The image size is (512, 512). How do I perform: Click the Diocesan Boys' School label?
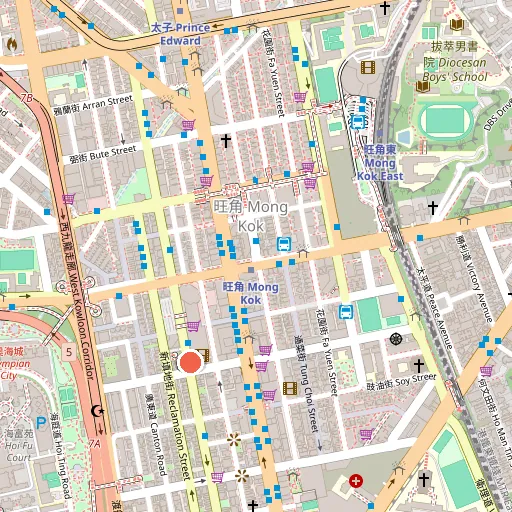(455, 62)
